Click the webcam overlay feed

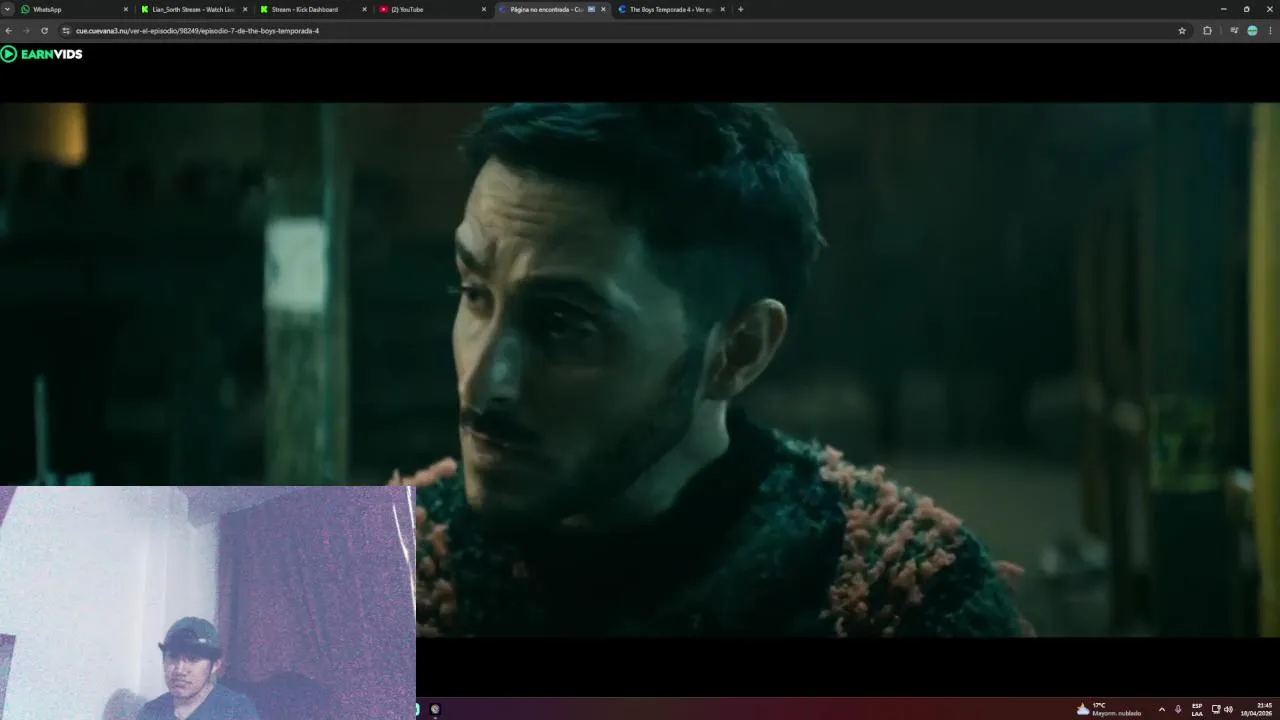[x=207, y=603]
